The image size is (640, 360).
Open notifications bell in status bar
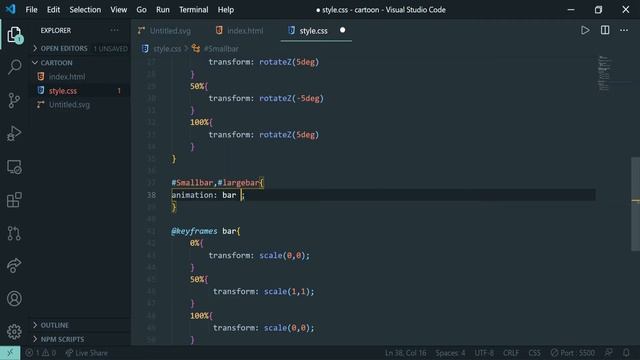click(x=626, y=353)
